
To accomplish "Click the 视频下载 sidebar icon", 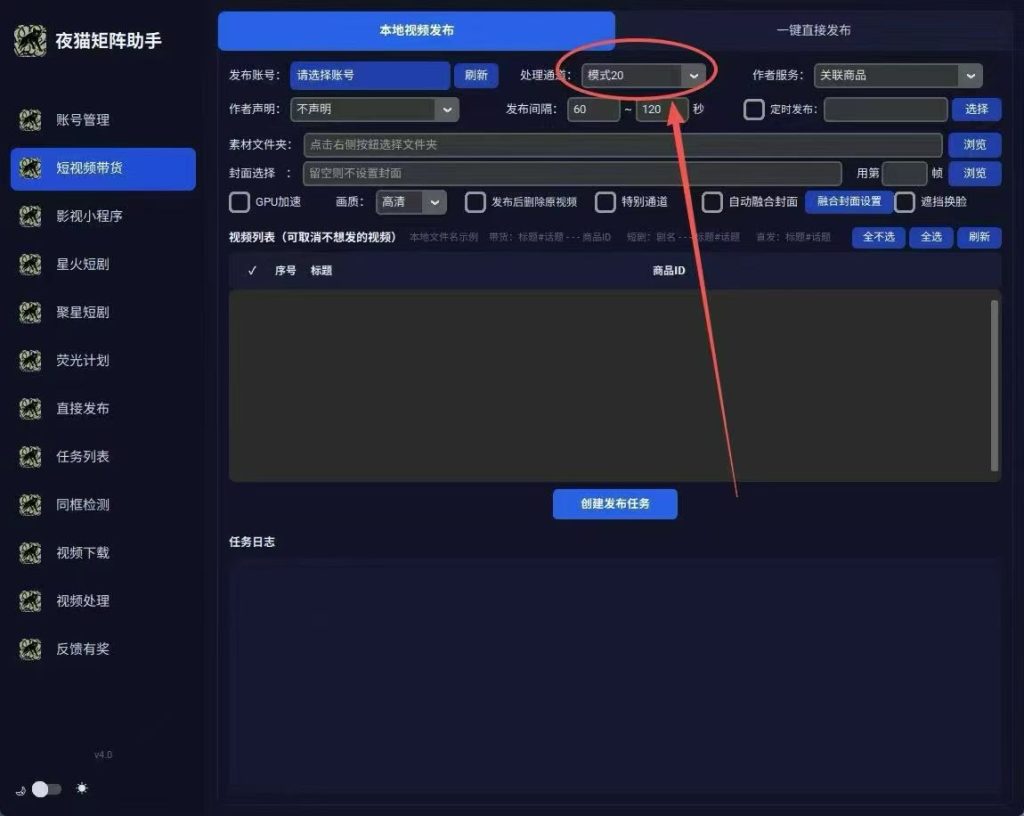I will point(30,553).
